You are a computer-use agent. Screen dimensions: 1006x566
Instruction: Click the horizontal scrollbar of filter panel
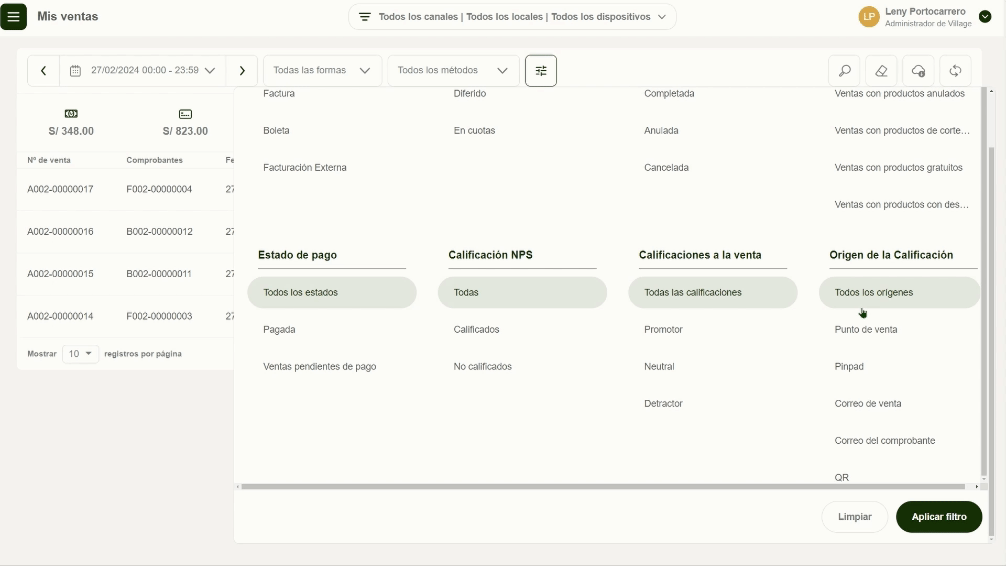pos(602,487)
